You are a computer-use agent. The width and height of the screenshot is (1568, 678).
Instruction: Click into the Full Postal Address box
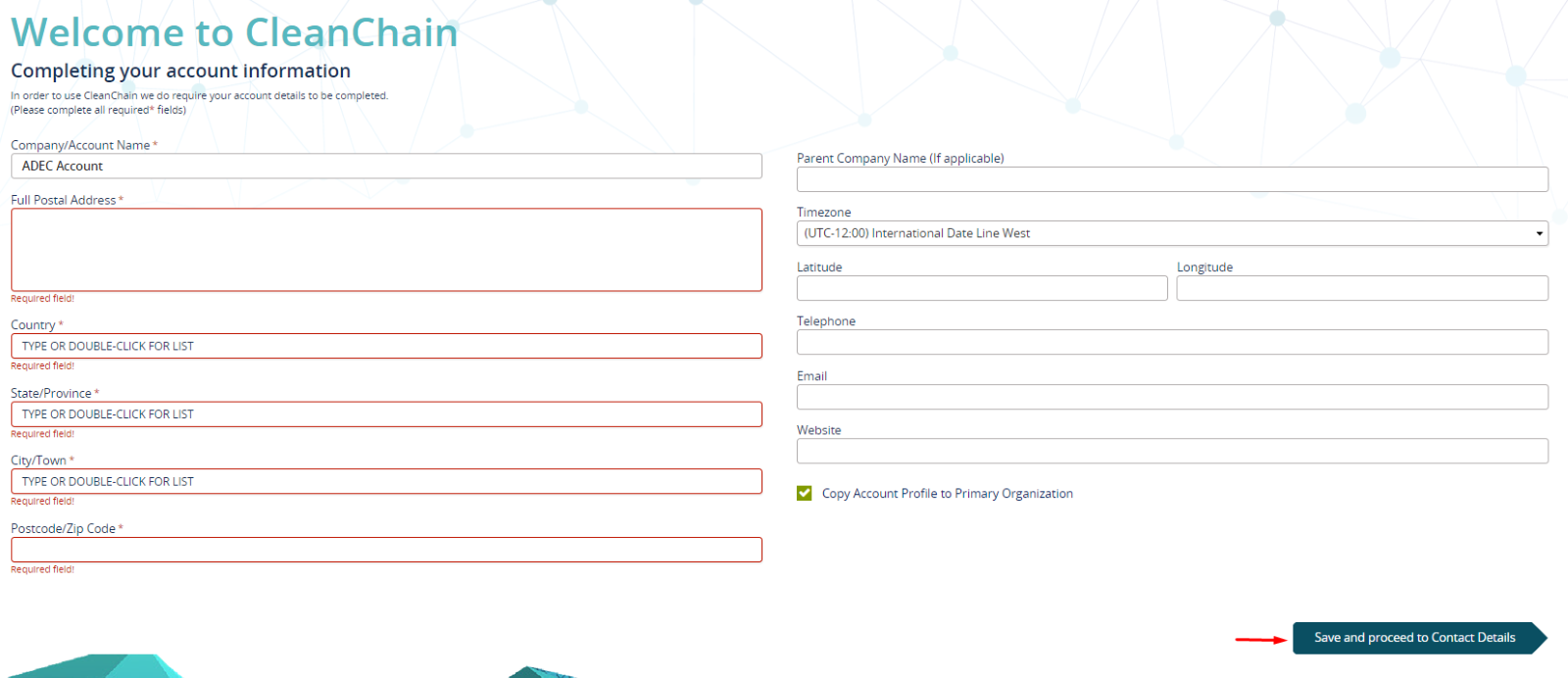pyautogui.click(x=386, y=250)
